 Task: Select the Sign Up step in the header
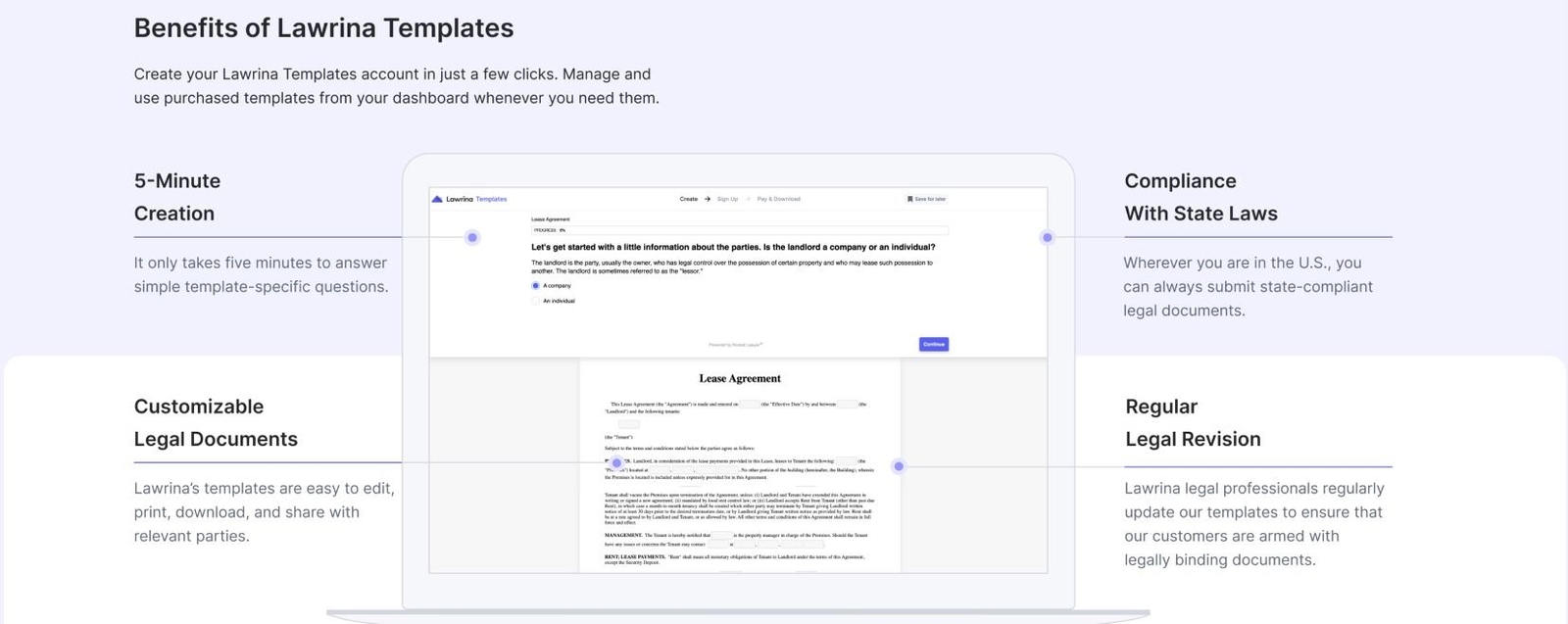(x=727, y=199)
